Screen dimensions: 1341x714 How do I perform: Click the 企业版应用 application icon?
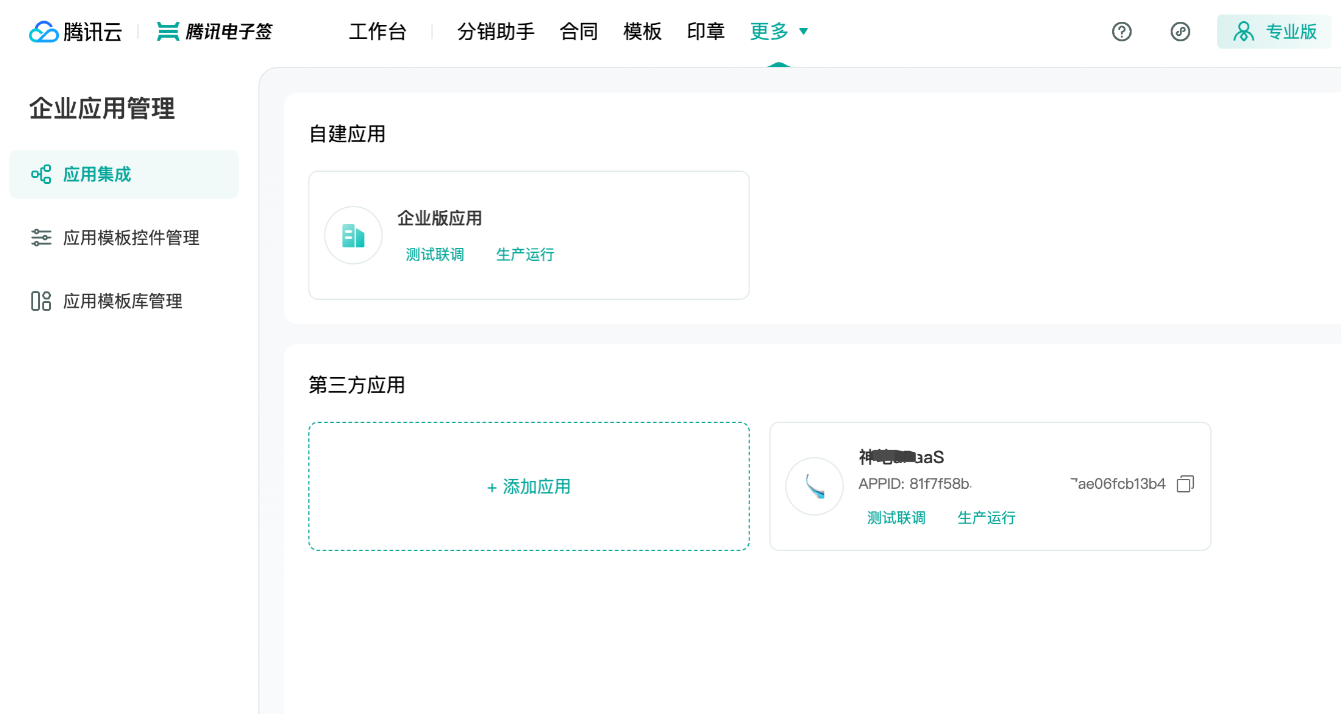[x=353, y=235]
